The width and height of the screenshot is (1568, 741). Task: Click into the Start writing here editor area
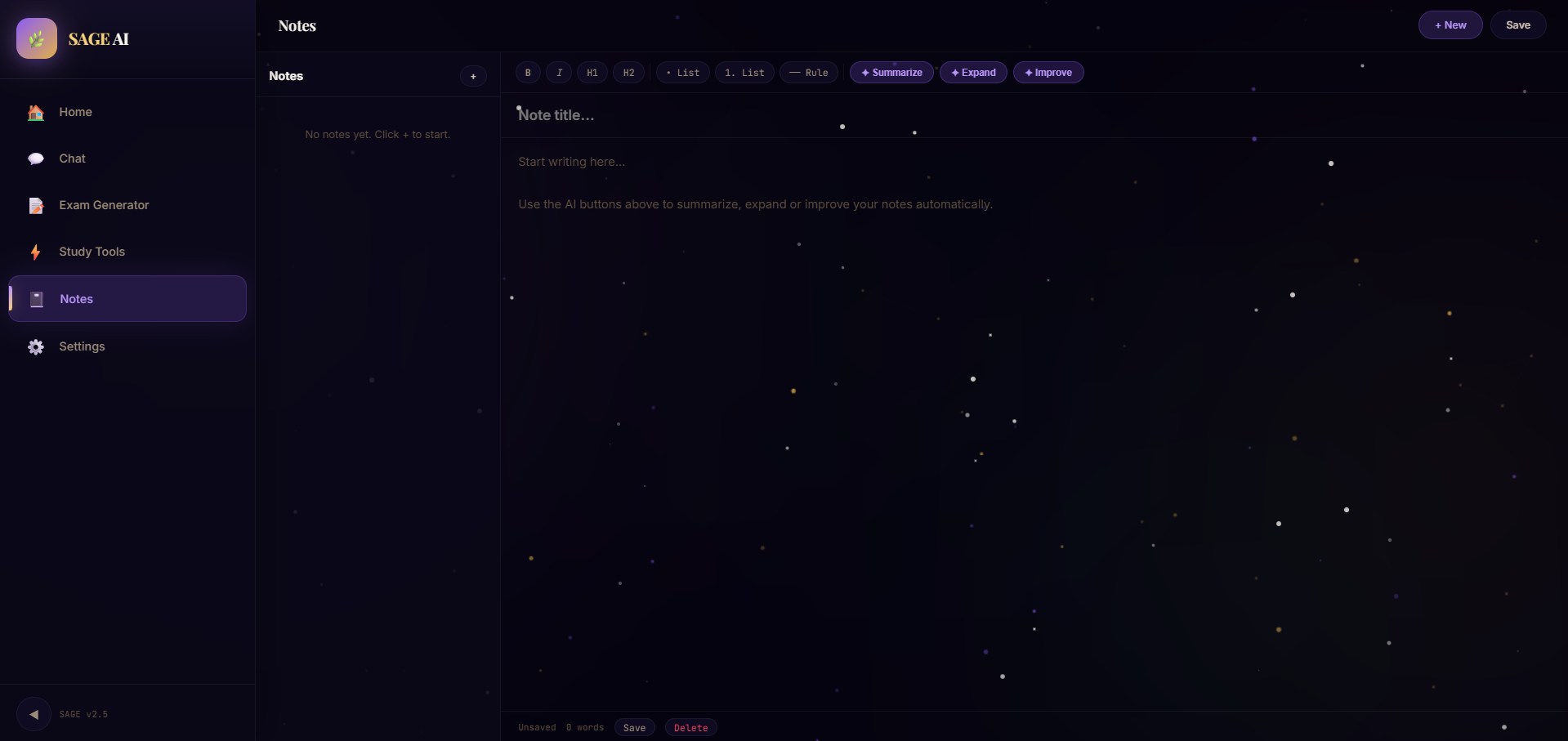1034,425
